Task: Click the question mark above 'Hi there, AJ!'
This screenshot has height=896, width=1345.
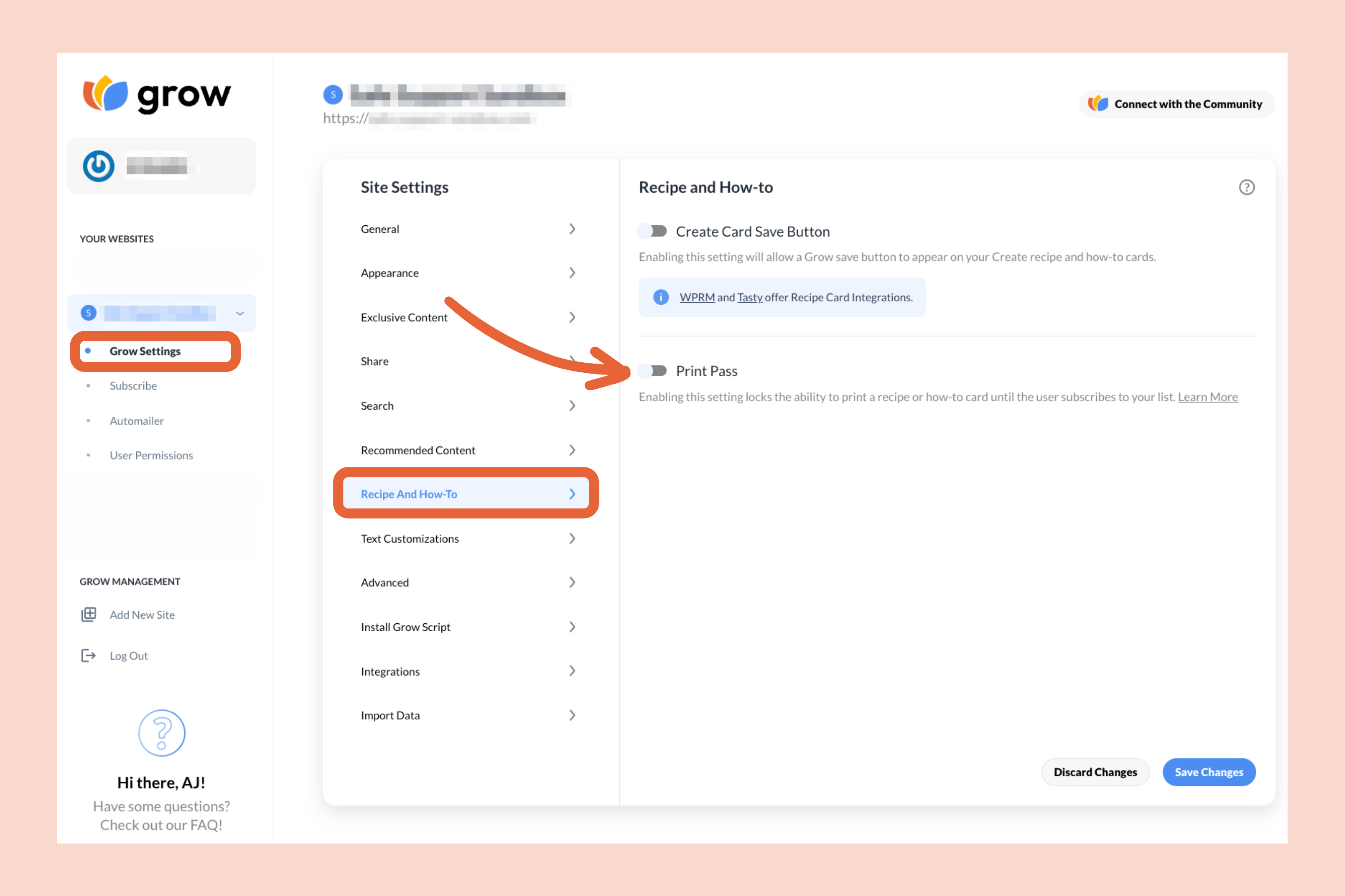Action: coord(161,733)
